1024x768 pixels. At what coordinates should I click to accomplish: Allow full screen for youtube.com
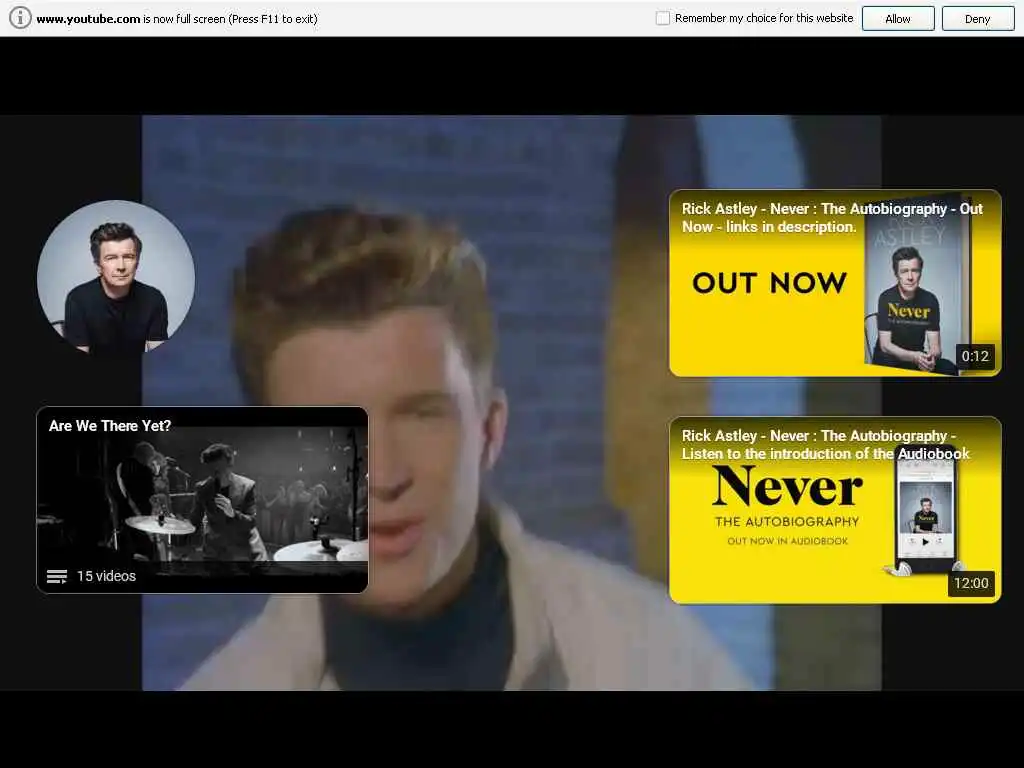pyautogui.click(x=898, y=19)
